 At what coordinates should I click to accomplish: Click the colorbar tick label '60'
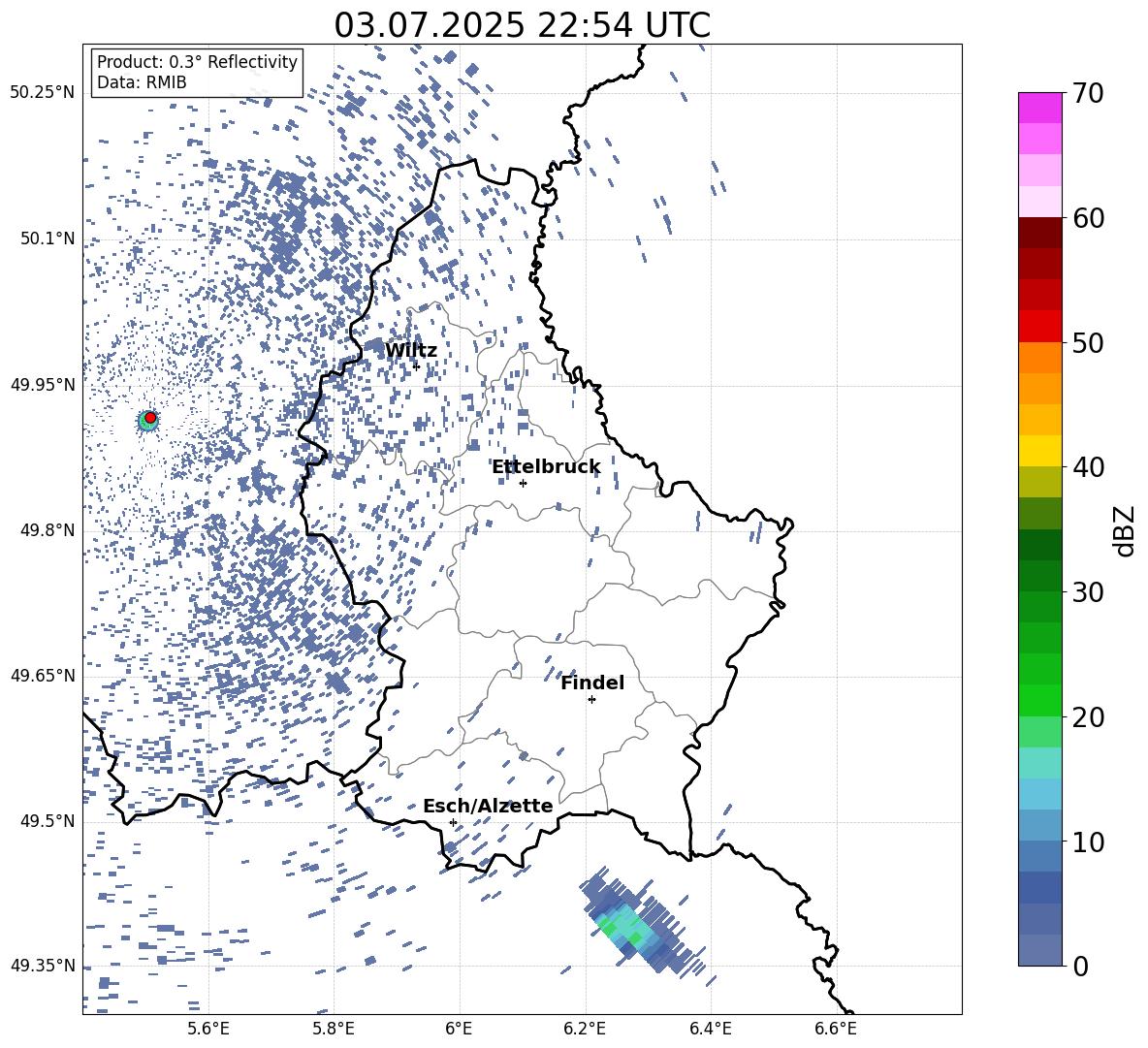(1089, 218)
